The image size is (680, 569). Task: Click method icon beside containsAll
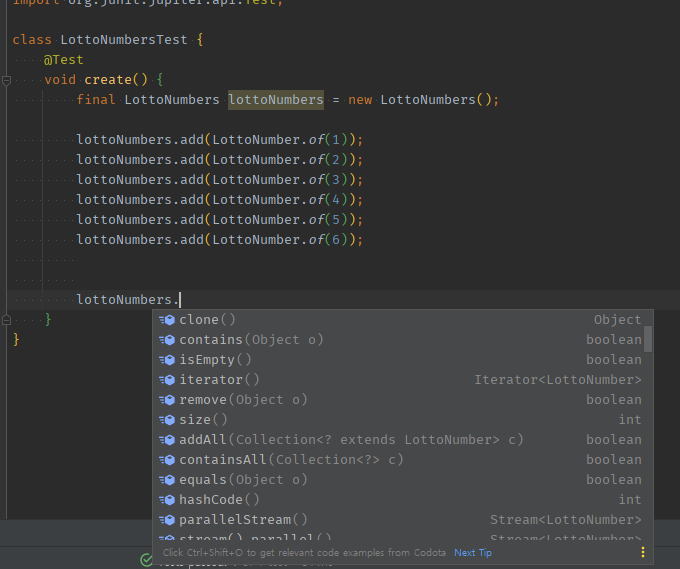167,459
